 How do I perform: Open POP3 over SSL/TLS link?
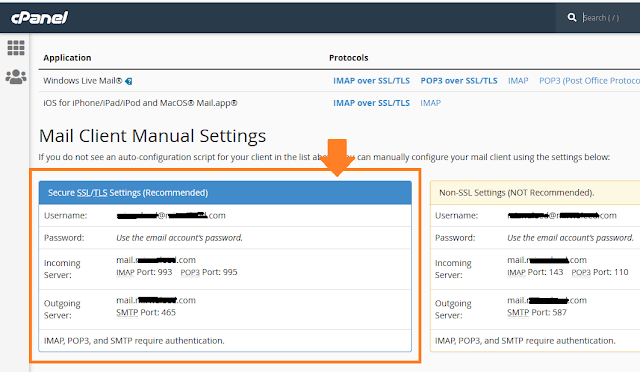click(459, 81)
